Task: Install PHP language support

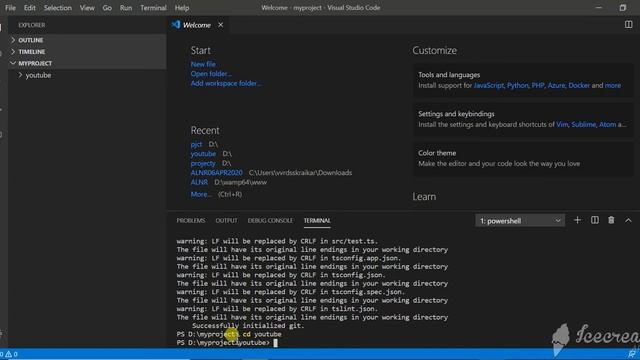Action: tap(538, 85)
